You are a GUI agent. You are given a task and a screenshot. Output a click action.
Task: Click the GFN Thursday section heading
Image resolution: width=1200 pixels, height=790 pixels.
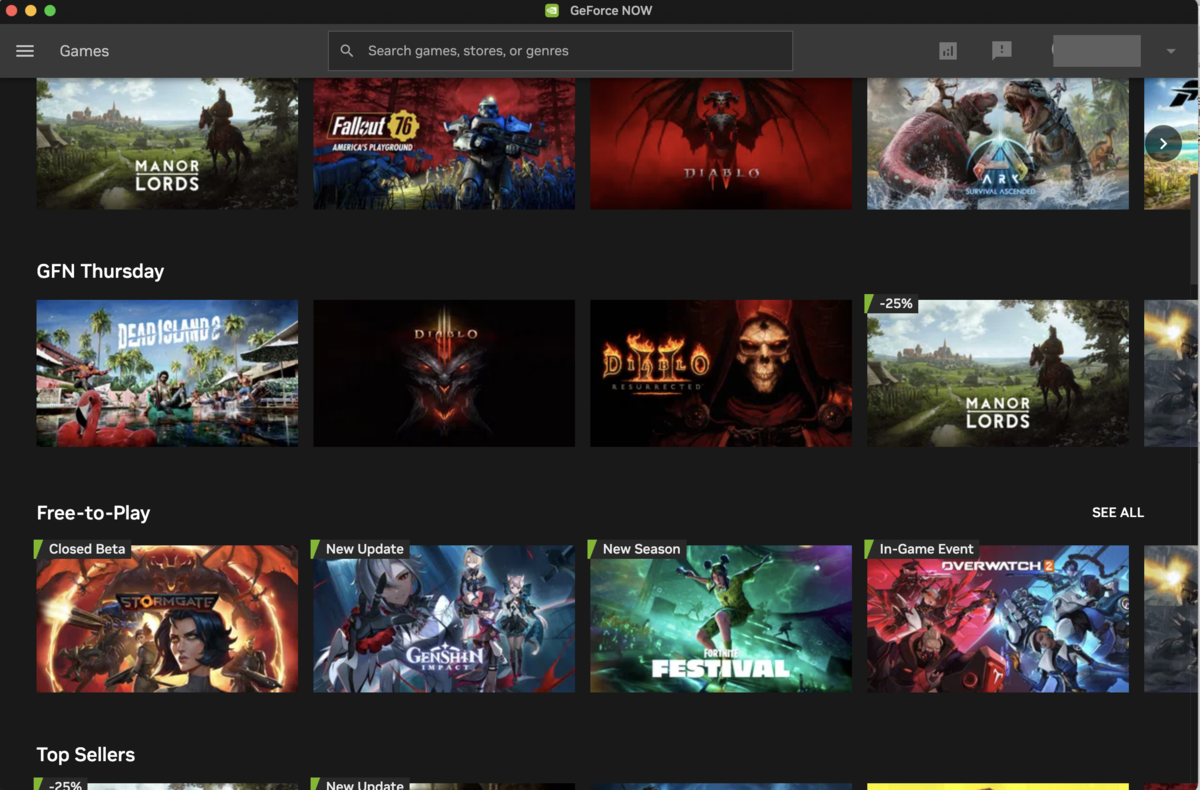tap(100, 271)
